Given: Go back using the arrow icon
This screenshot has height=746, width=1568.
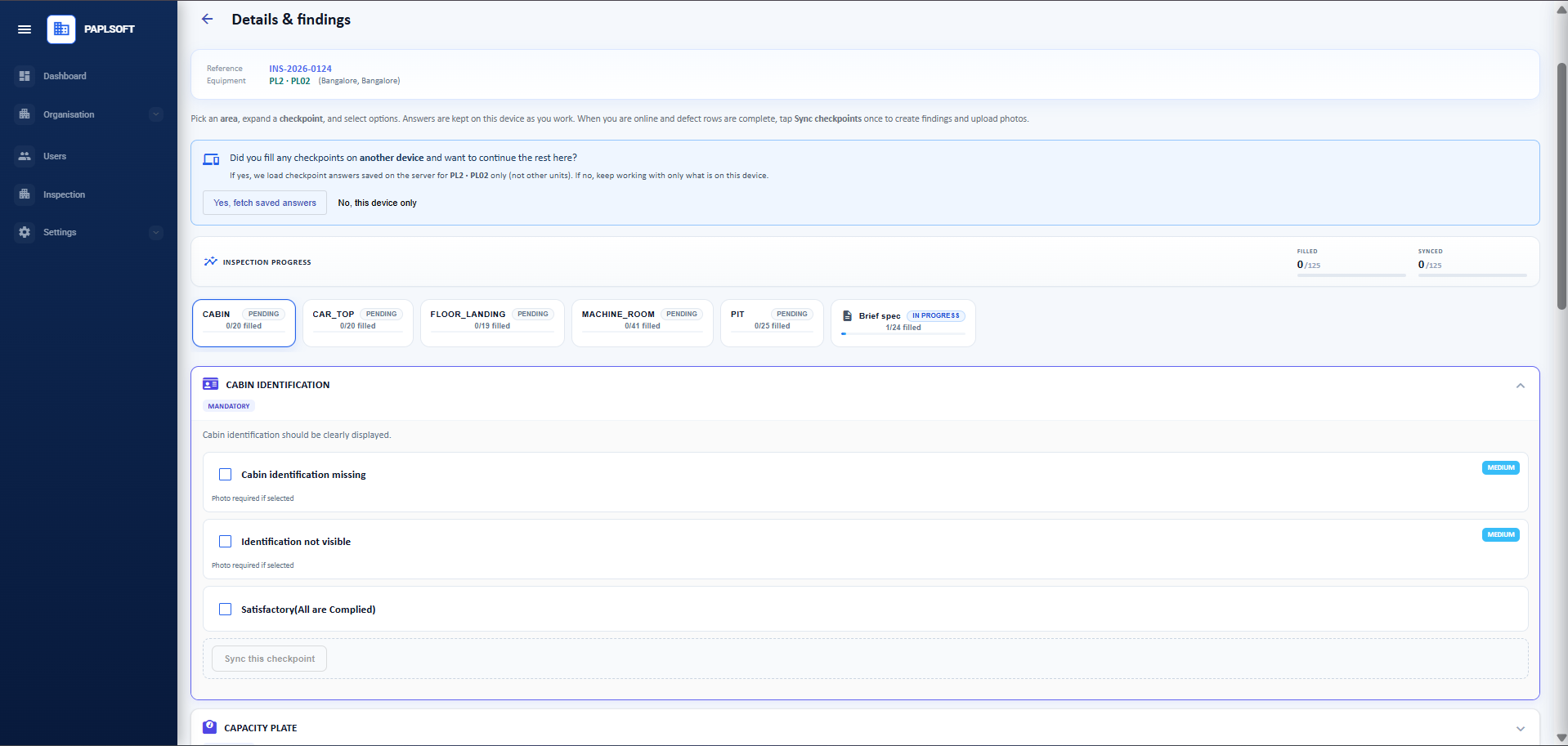Looking at the screenshot, I should coord(208,19).
